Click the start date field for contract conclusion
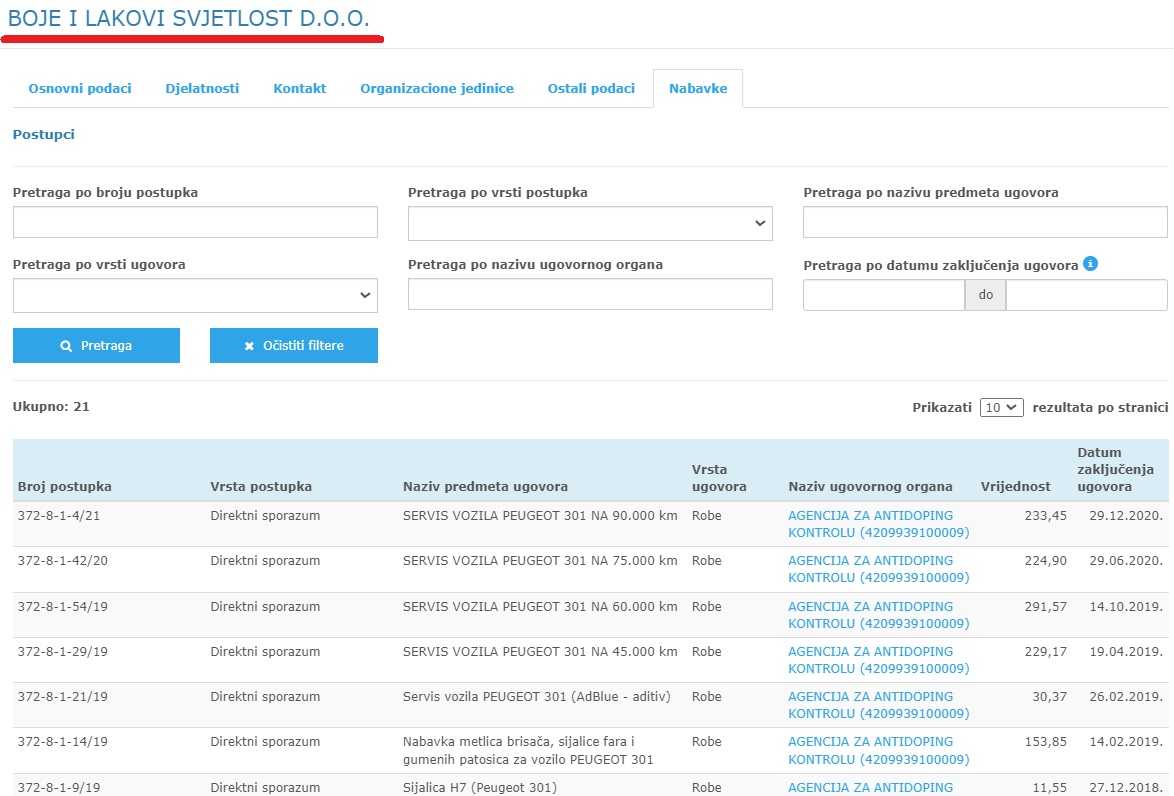Screen dimensions: 1174x796 tap(883, 295)
